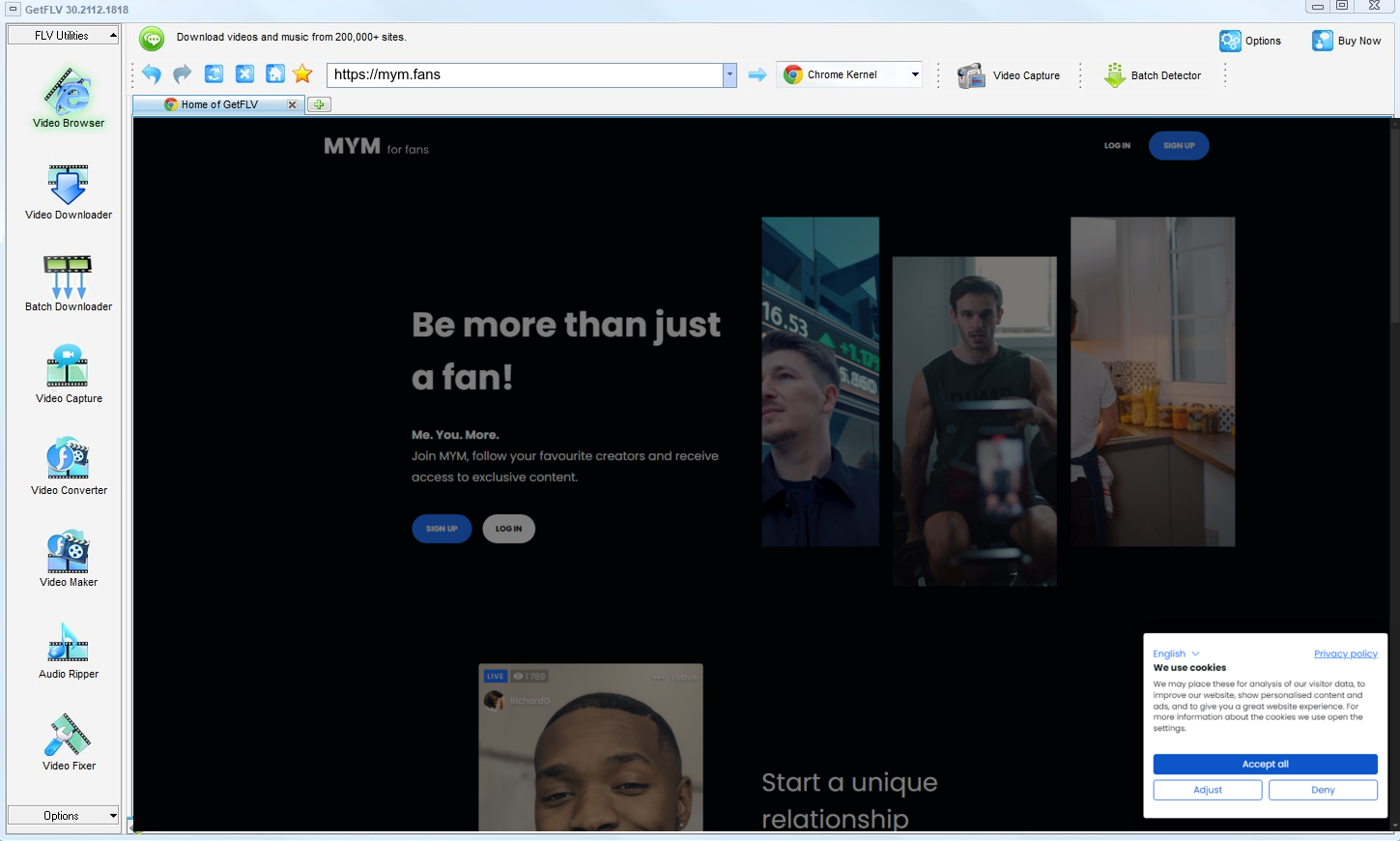Viewport: 1400px width, 841px height.
Task: Refresh the current page
Action: tap(214, 74)
